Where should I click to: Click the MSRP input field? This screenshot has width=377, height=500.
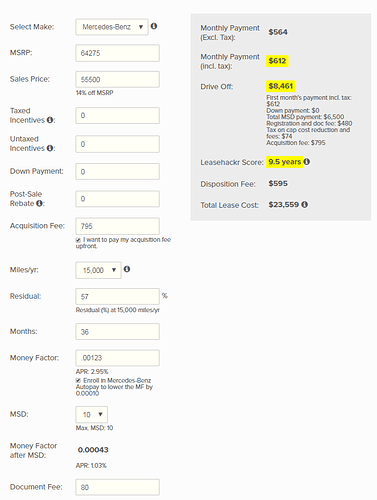click(117, 53)
